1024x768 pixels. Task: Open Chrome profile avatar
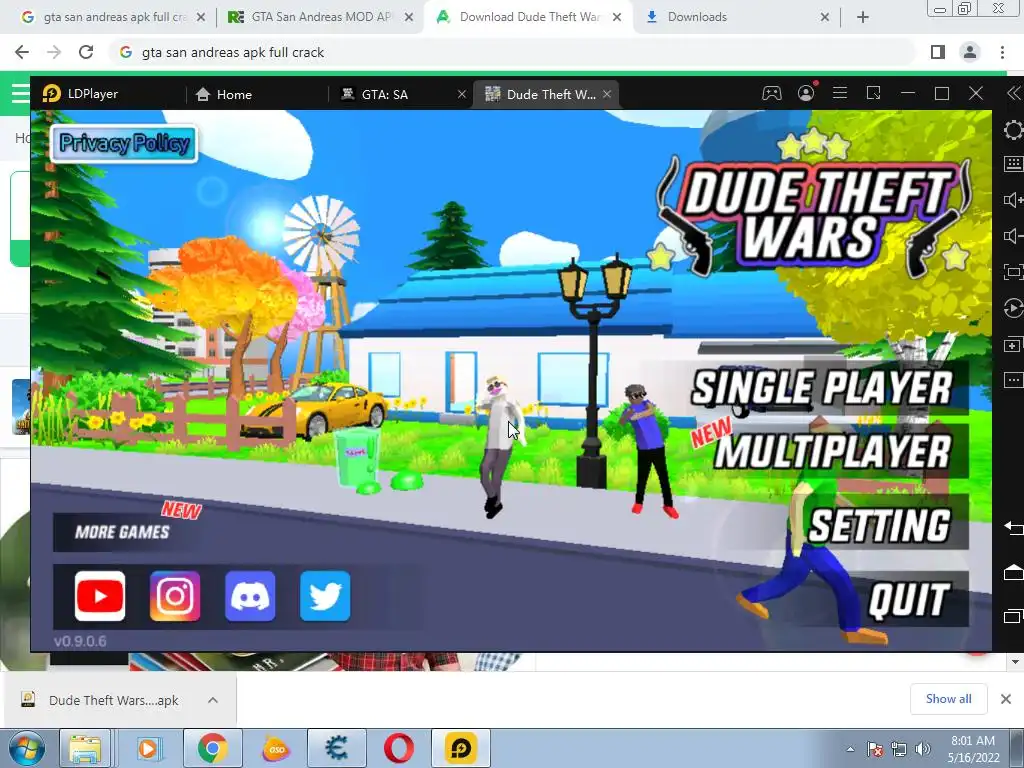coord(970,52)
